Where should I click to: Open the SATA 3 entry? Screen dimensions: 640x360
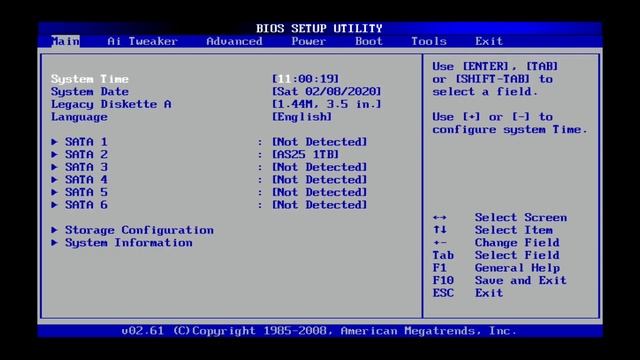tap(86, 167)
